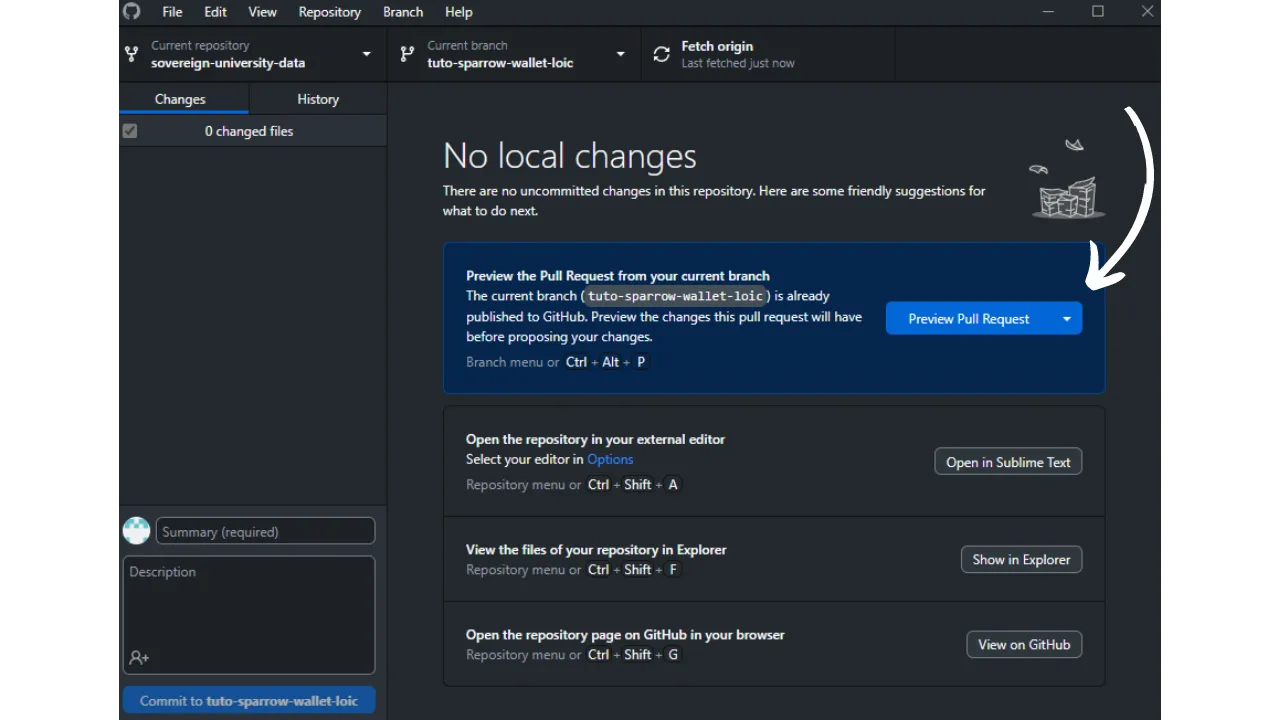Expand the Current branch dropdown
Image resolution: width=1280 pixels, height=720 pixels.
[x=620, y=54]
